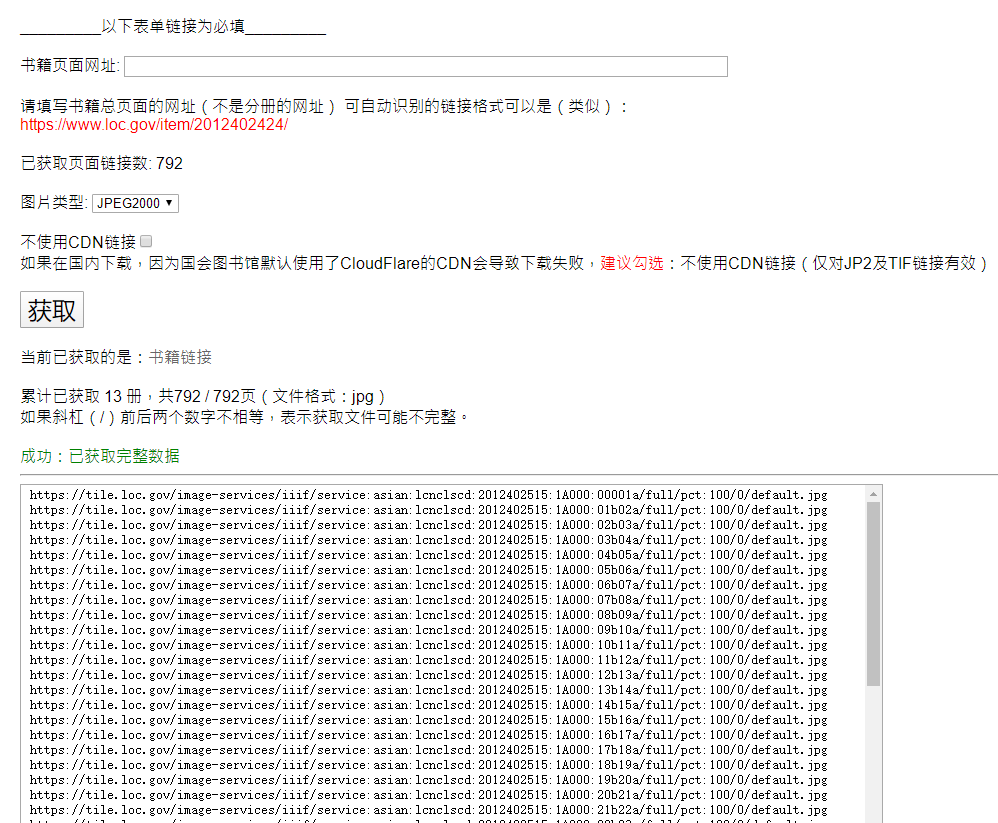998x823 pixels.
Task: Click the red 建议勾选 text
Action: pyautogui.click(x=632, y=263)
